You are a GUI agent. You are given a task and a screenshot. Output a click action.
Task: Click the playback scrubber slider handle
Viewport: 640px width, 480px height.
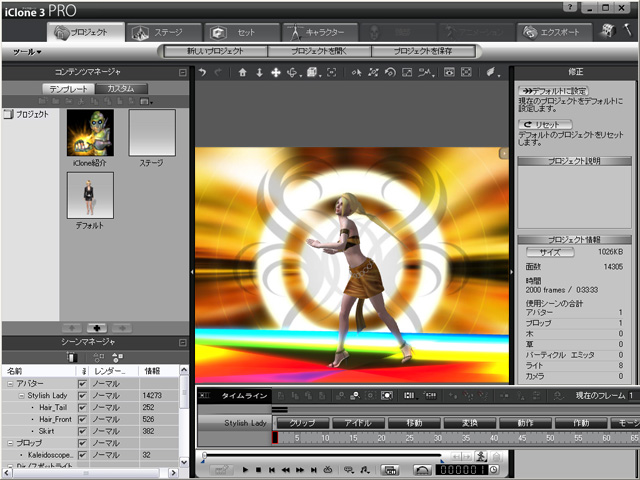click(204, 455)
